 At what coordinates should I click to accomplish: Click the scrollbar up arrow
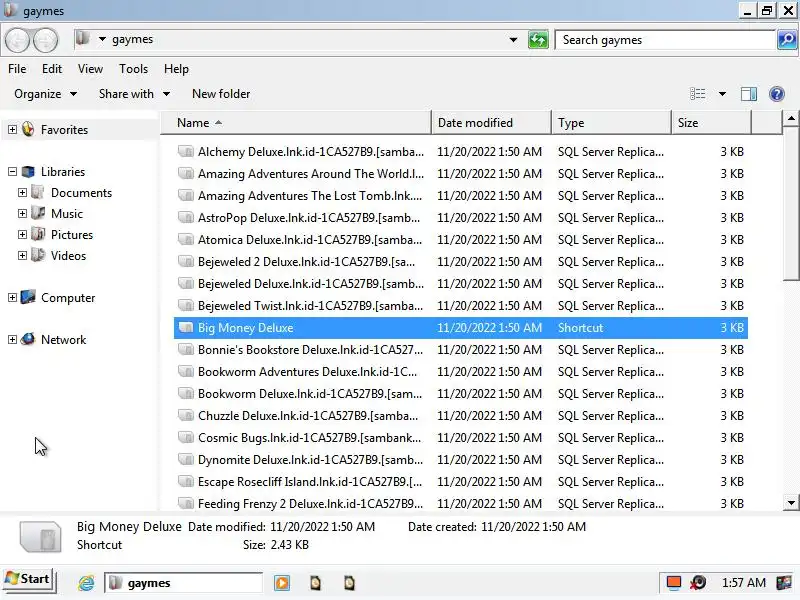(791, 119)
